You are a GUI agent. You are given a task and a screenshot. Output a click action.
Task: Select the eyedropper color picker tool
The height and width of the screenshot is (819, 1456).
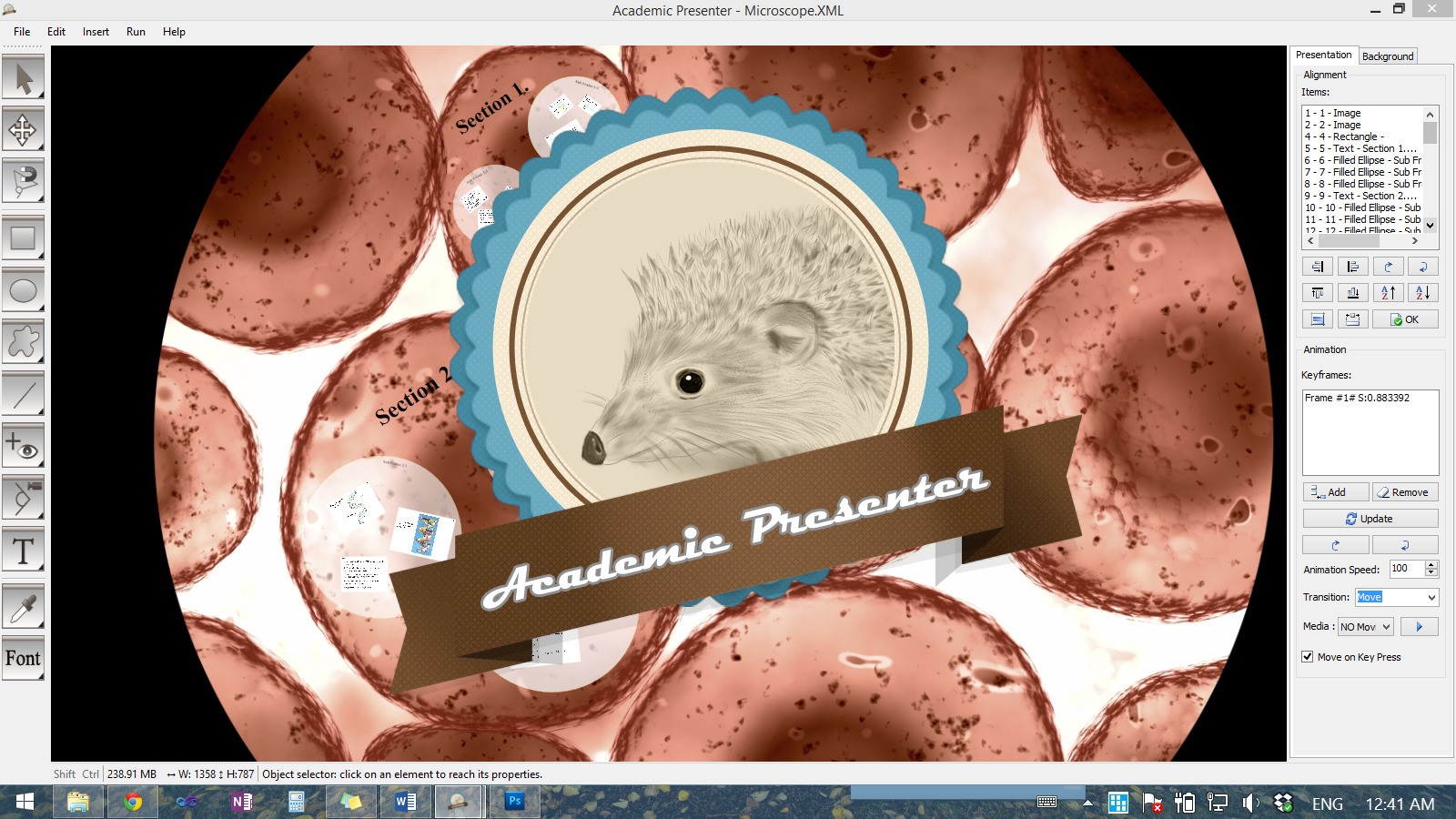click(x=24, y=607)
